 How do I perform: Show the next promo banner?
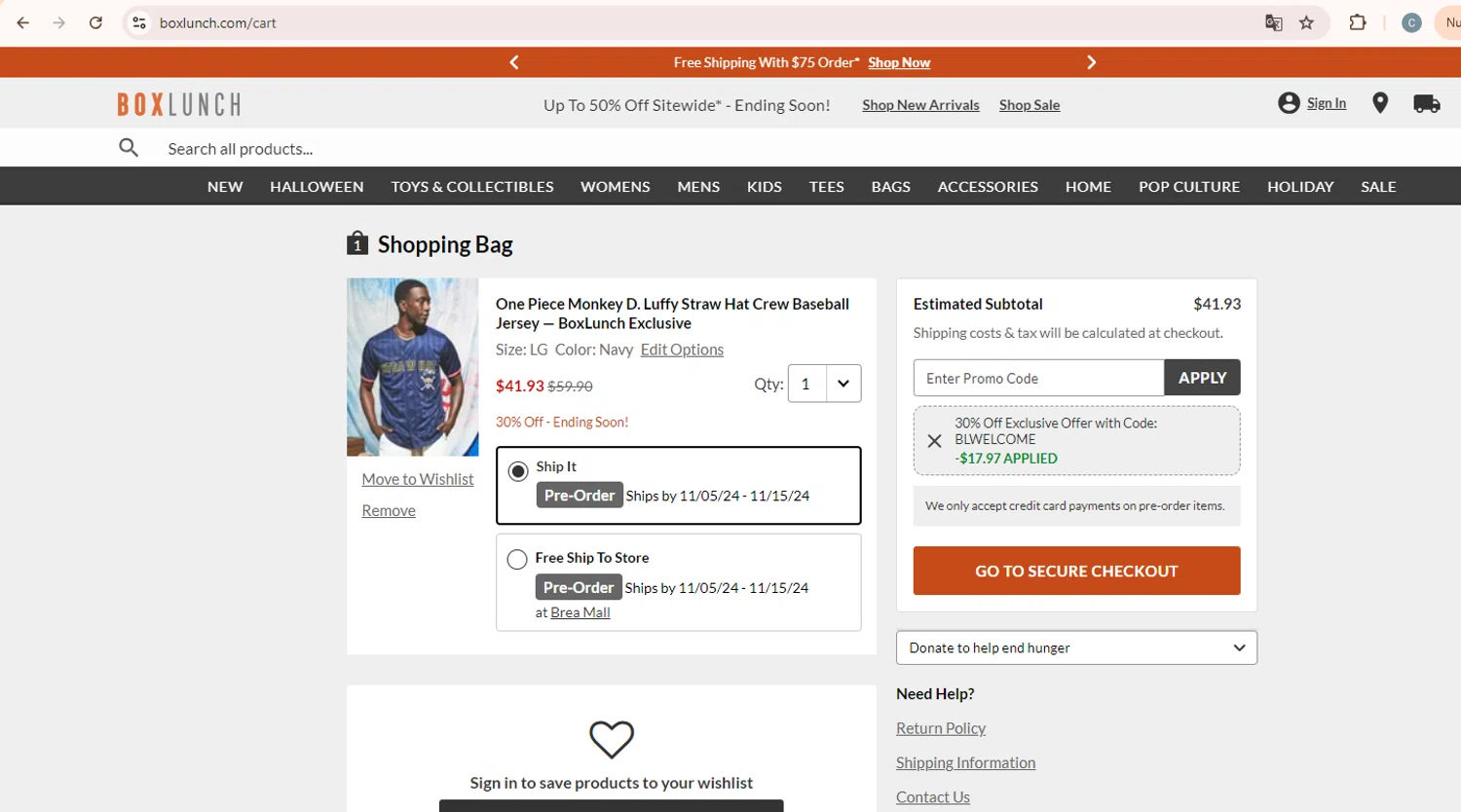click(1091, 62)
